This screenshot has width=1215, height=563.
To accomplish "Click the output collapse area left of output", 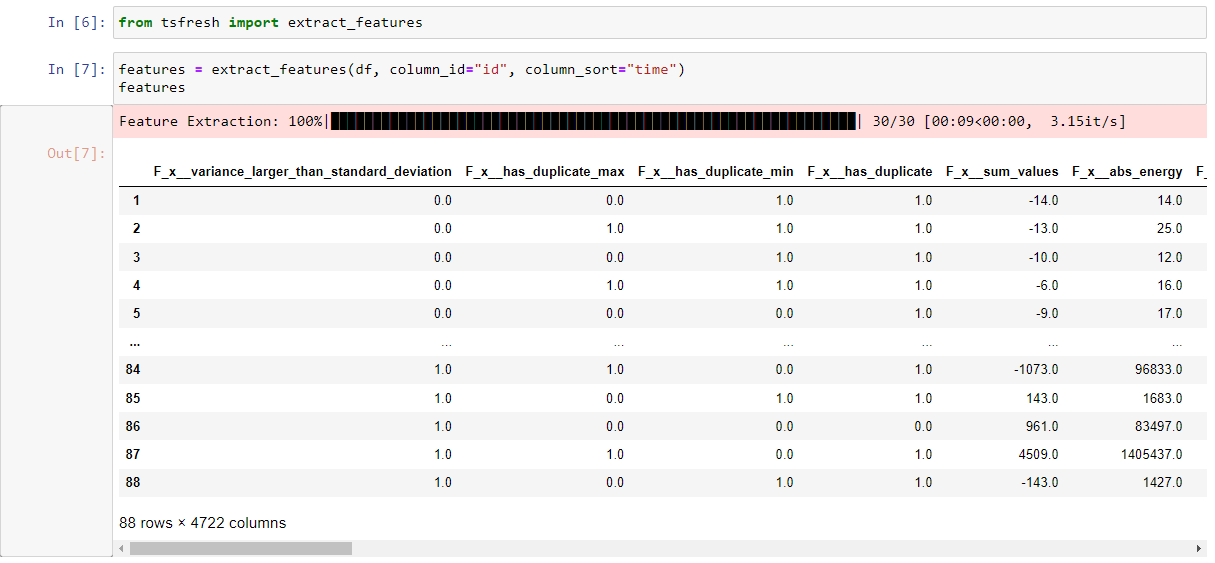I will pos(56,330).
